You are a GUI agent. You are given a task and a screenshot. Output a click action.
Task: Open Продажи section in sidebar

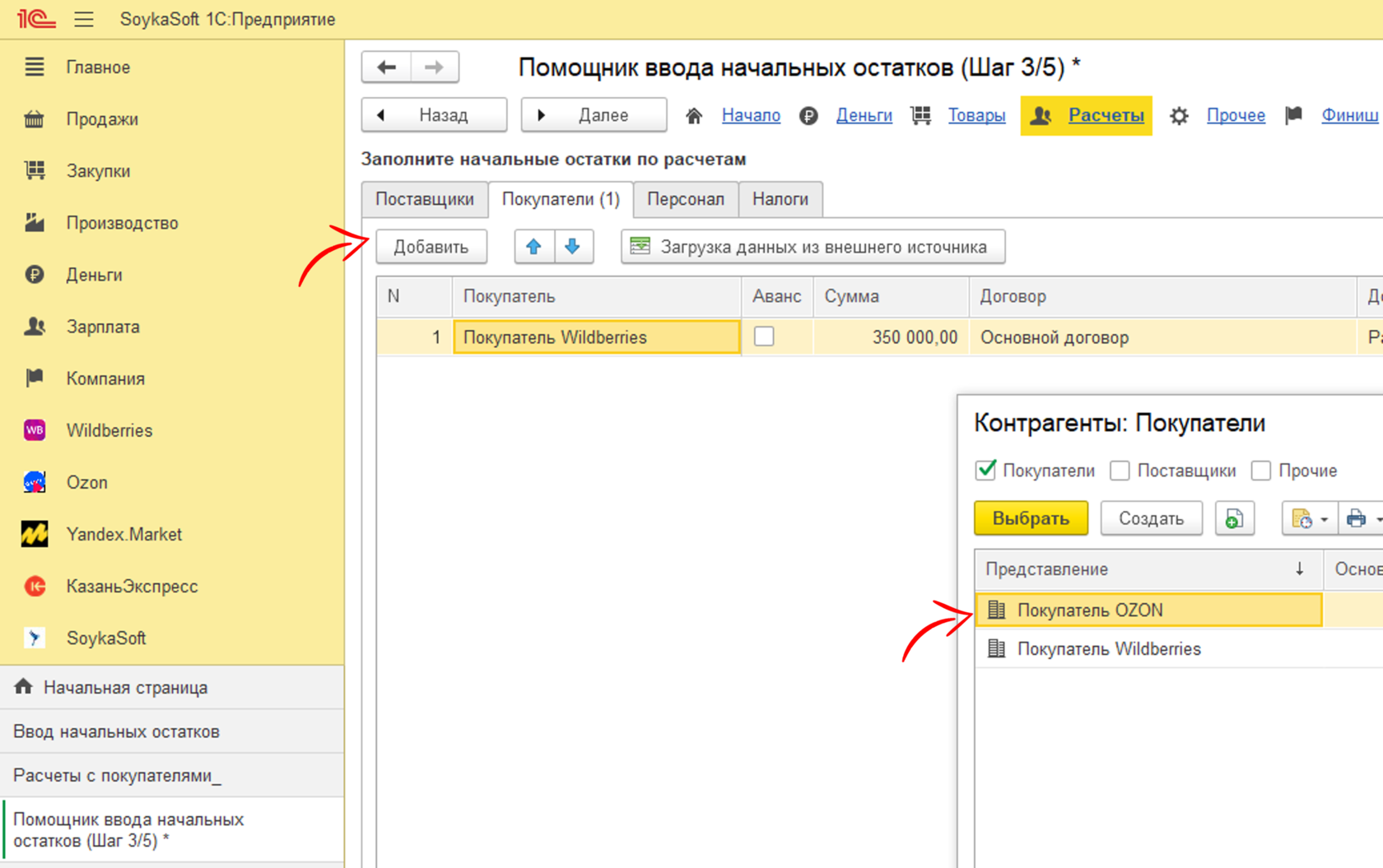click(102, 119)
